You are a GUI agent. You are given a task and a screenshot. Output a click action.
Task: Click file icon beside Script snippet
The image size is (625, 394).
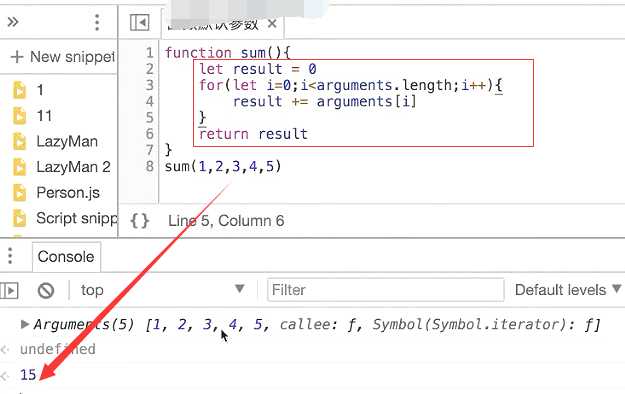[x=19, y=219]
